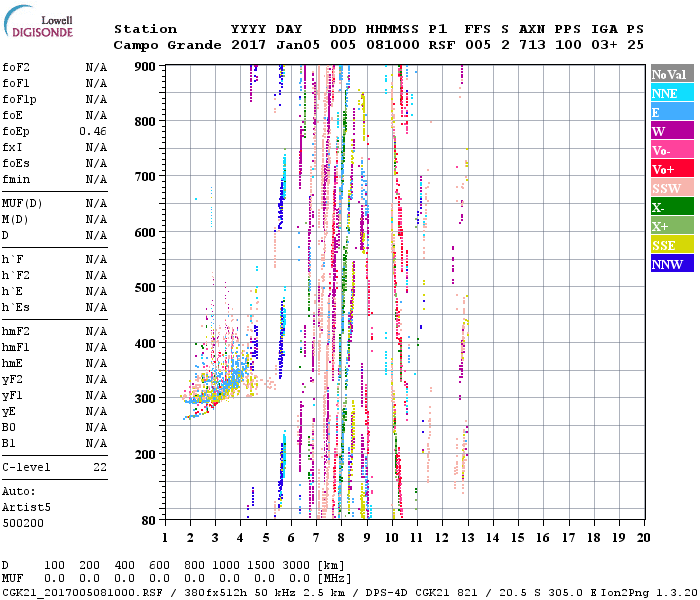The height and width of the screenshot is (600, 700).
Task: Click the Artist5 autoscaler label
Action: [26, 508]
